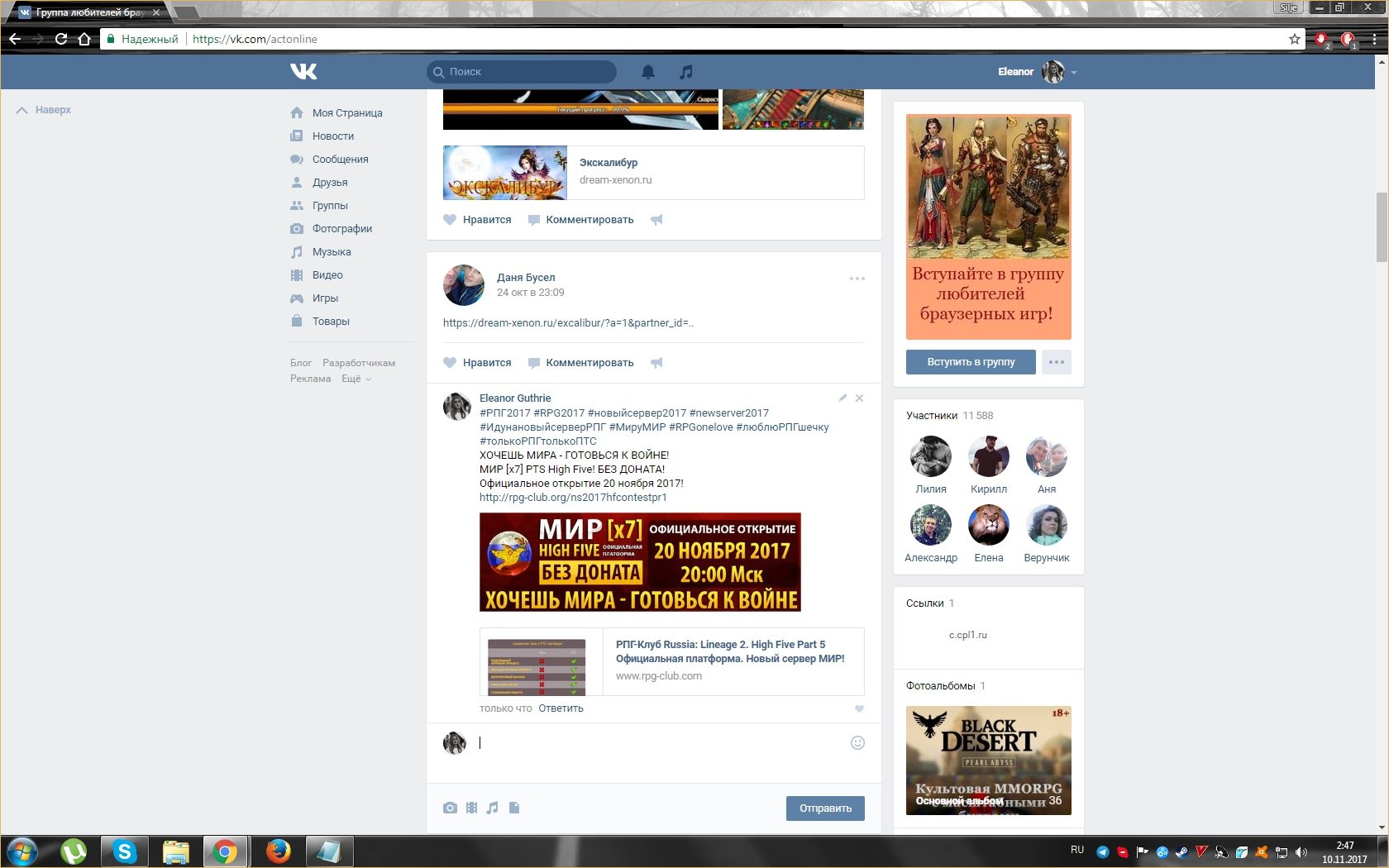The width and height of the screenshot is (1389, 868).
Task: Click Вступить в группу button
Action: coord(971,362)
